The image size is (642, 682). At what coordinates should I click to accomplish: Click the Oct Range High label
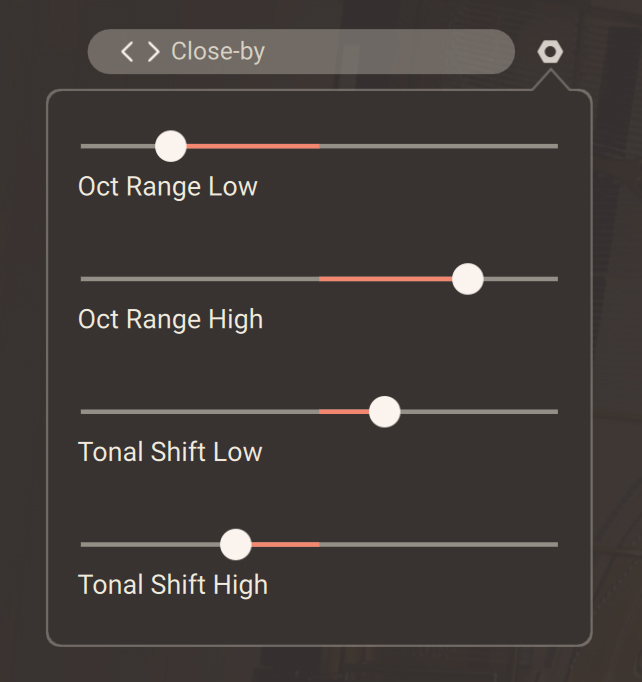(x=171, y=320)
